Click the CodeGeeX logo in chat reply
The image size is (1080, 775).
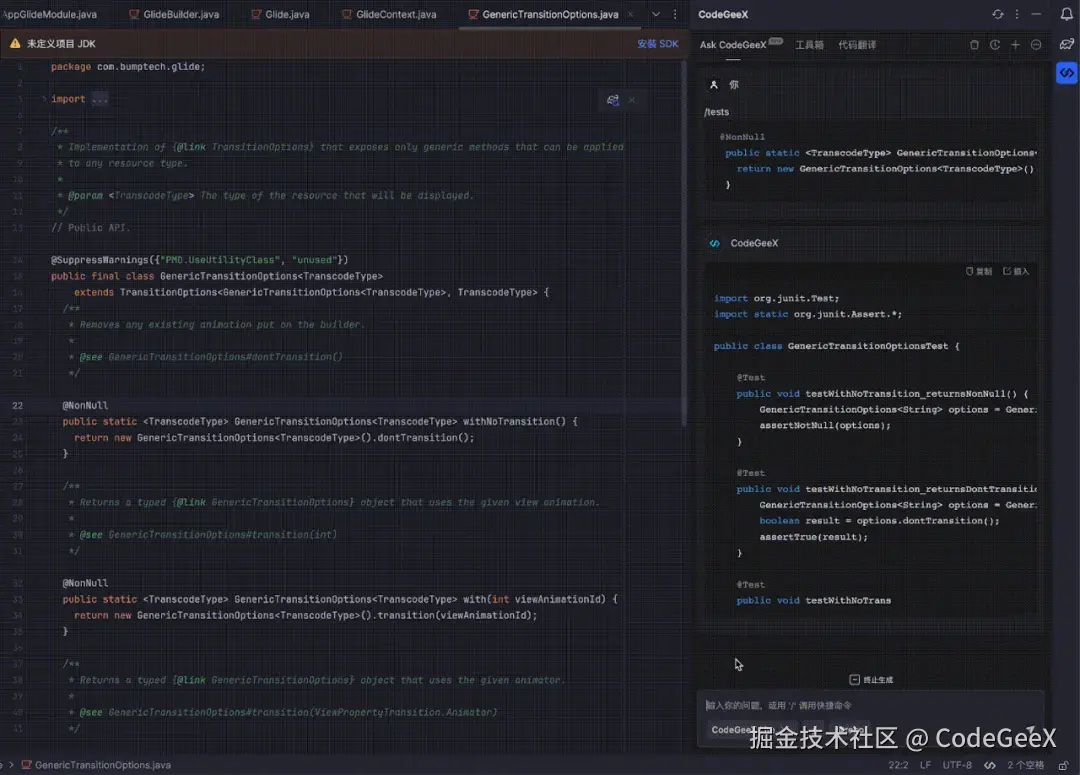click(x=714, y=243)
